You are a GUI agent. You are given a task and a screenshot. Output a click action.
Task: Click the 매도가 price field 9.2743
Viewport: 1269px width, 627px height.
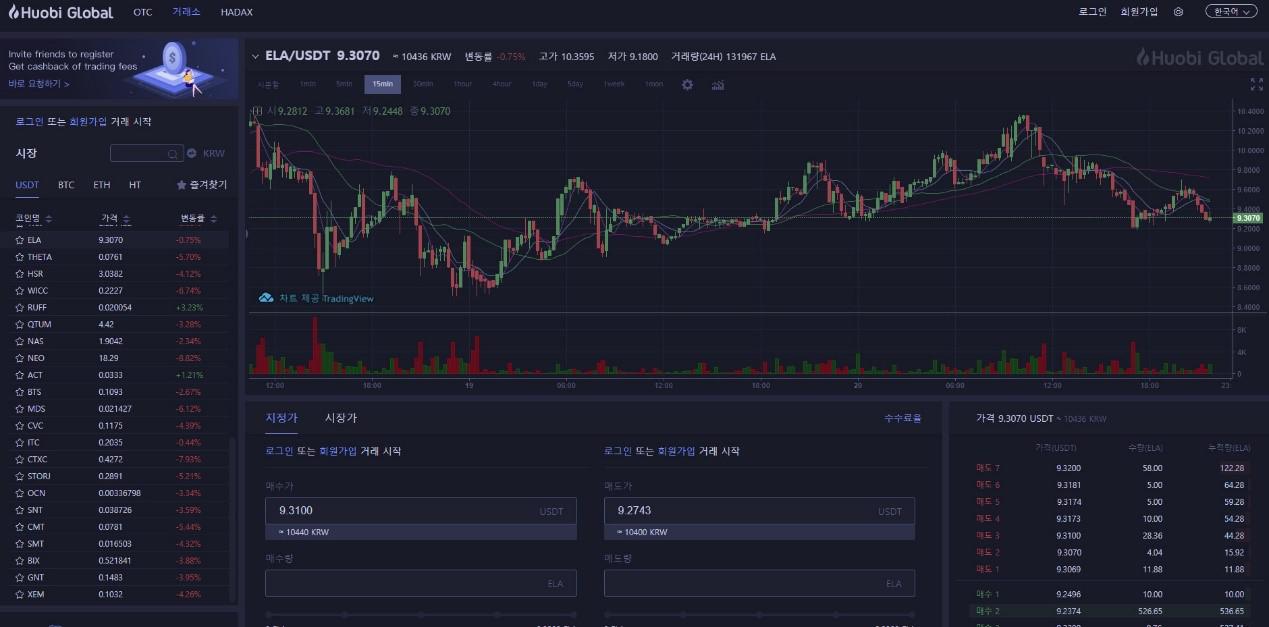tap(759, 511)
